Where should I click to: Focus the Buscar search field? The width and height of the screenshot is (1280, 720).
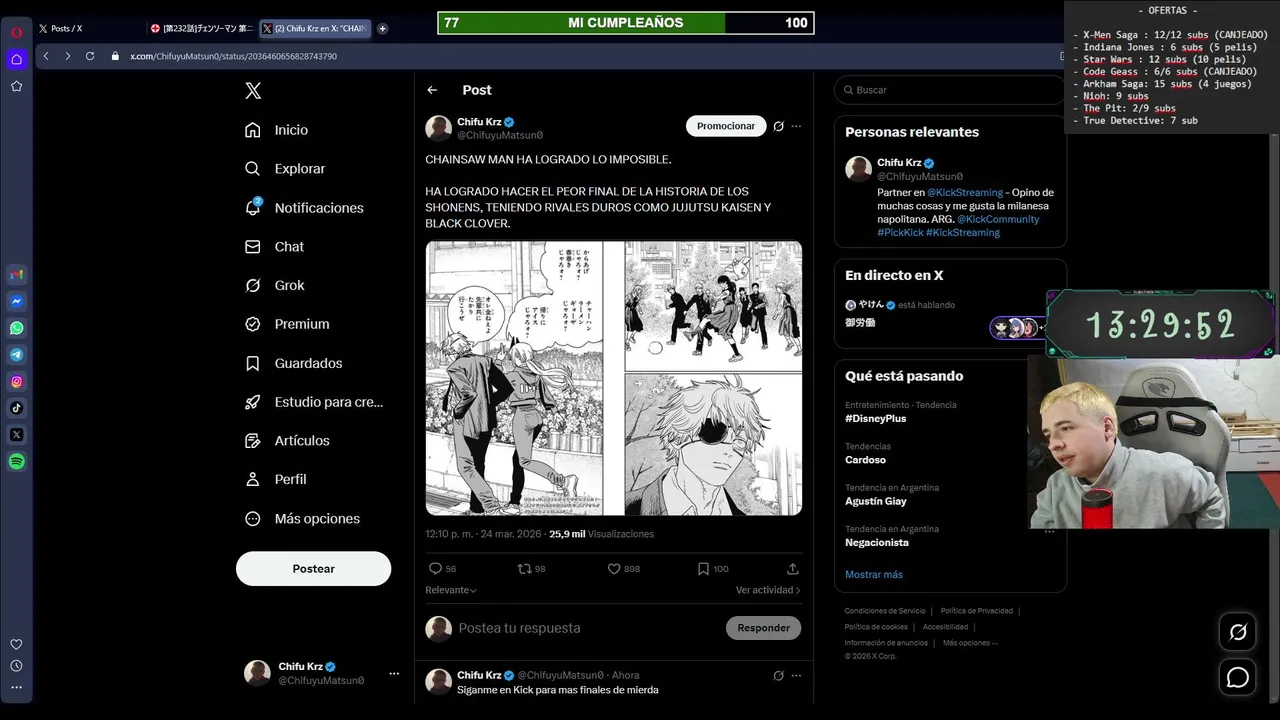coord(949,90)
